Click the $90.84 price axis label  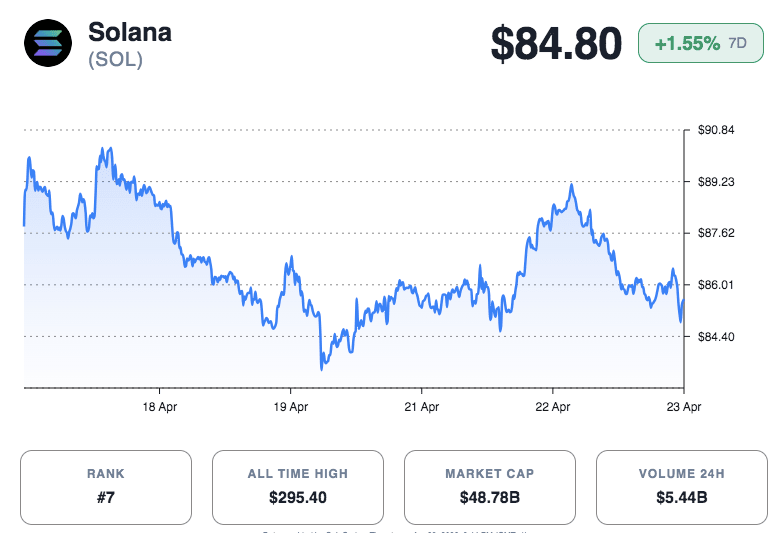tap(716, 130)
